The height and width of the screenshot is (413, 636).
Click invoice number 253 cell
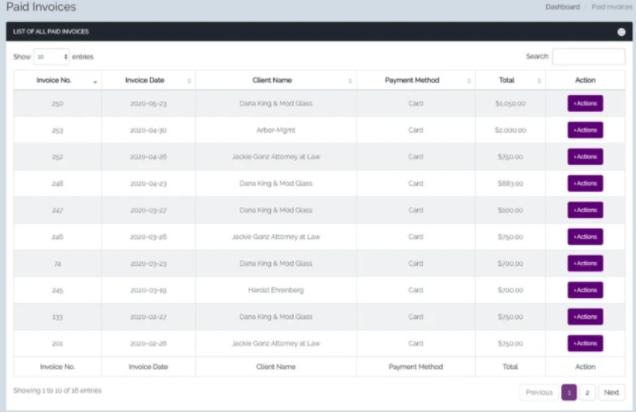point(58,130)
